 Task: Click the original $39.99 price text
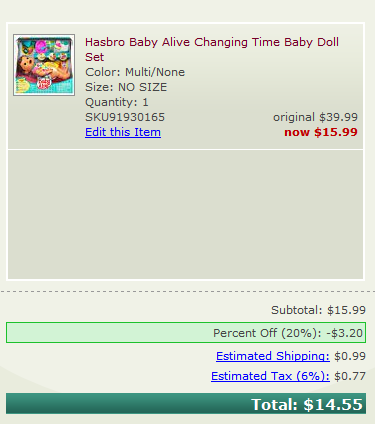point(315,117)
